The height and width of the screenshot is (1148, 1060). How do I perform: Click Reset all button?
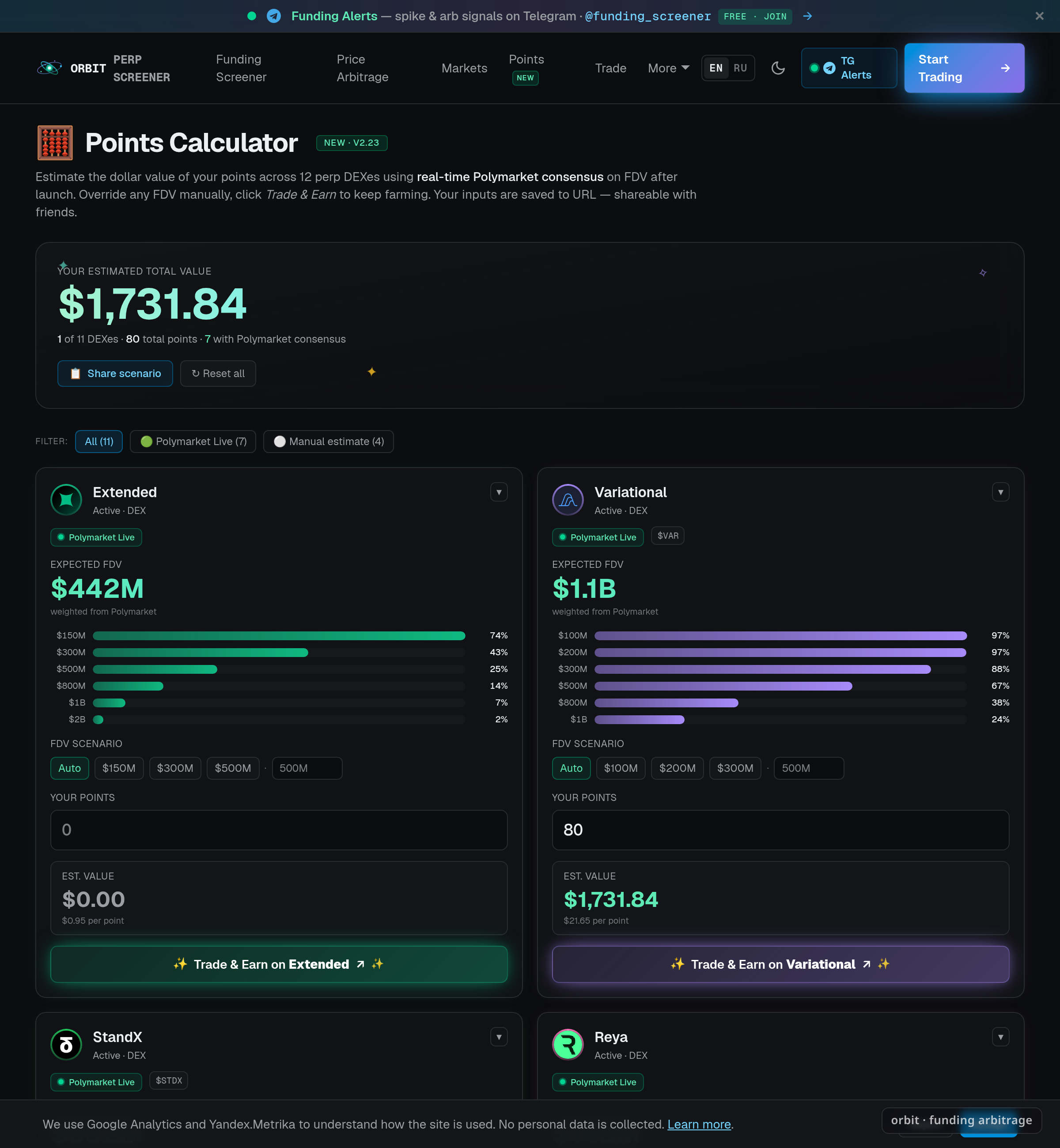pyautogui.click(x=218, y=373)
